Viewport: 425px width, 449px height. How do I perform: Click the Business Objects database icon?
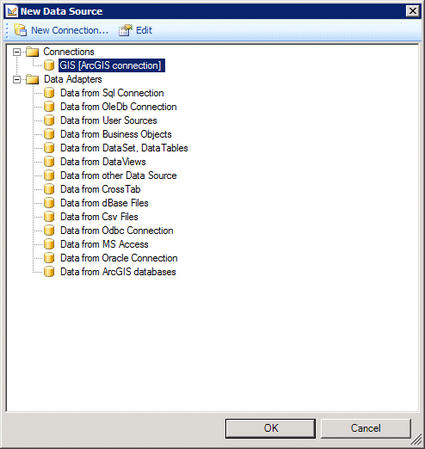[x=49, y=134]
